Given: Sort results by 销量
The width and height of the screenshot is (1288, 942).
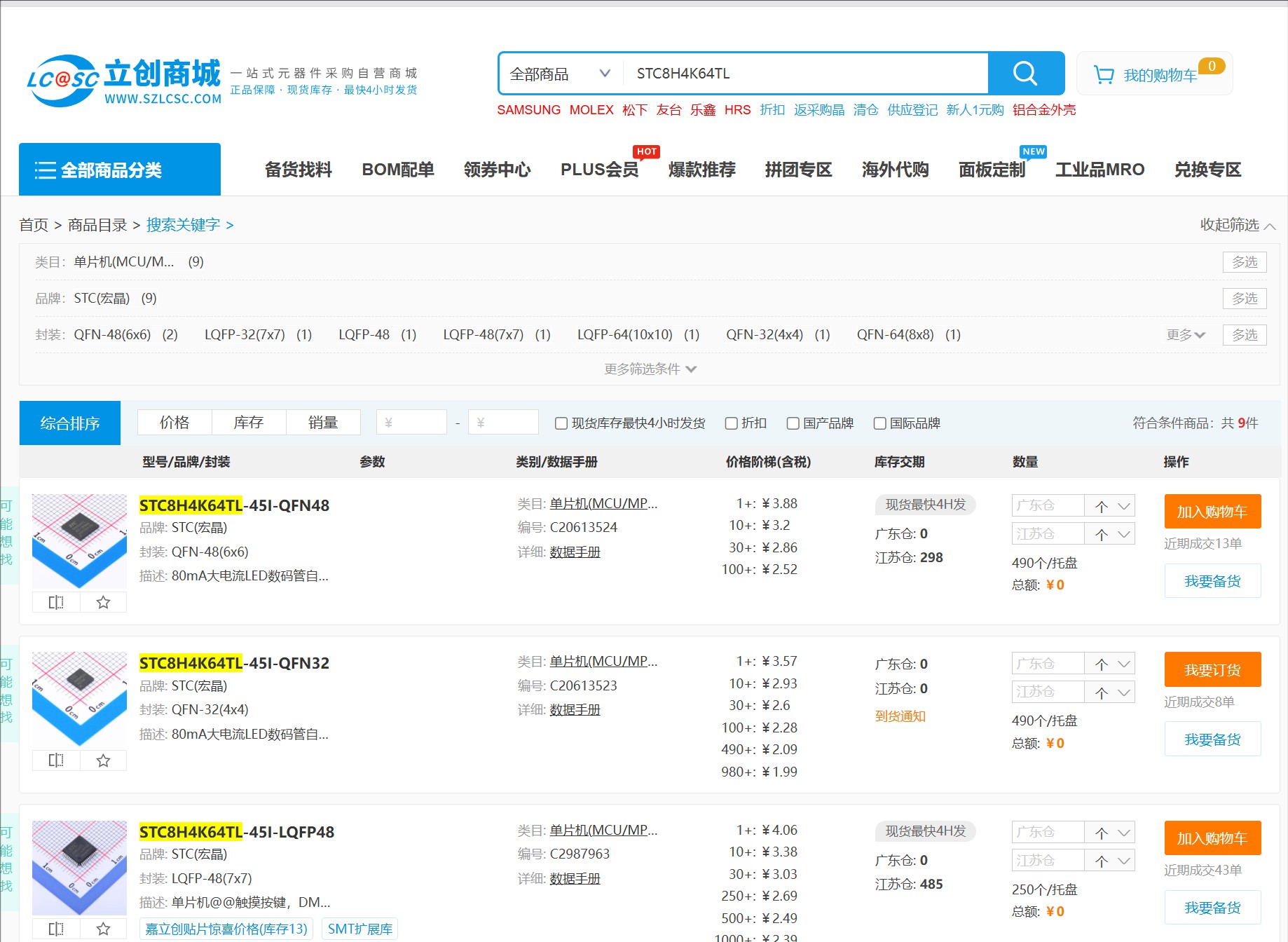Looking at the screenshot, I should click(x=323, y=423).
